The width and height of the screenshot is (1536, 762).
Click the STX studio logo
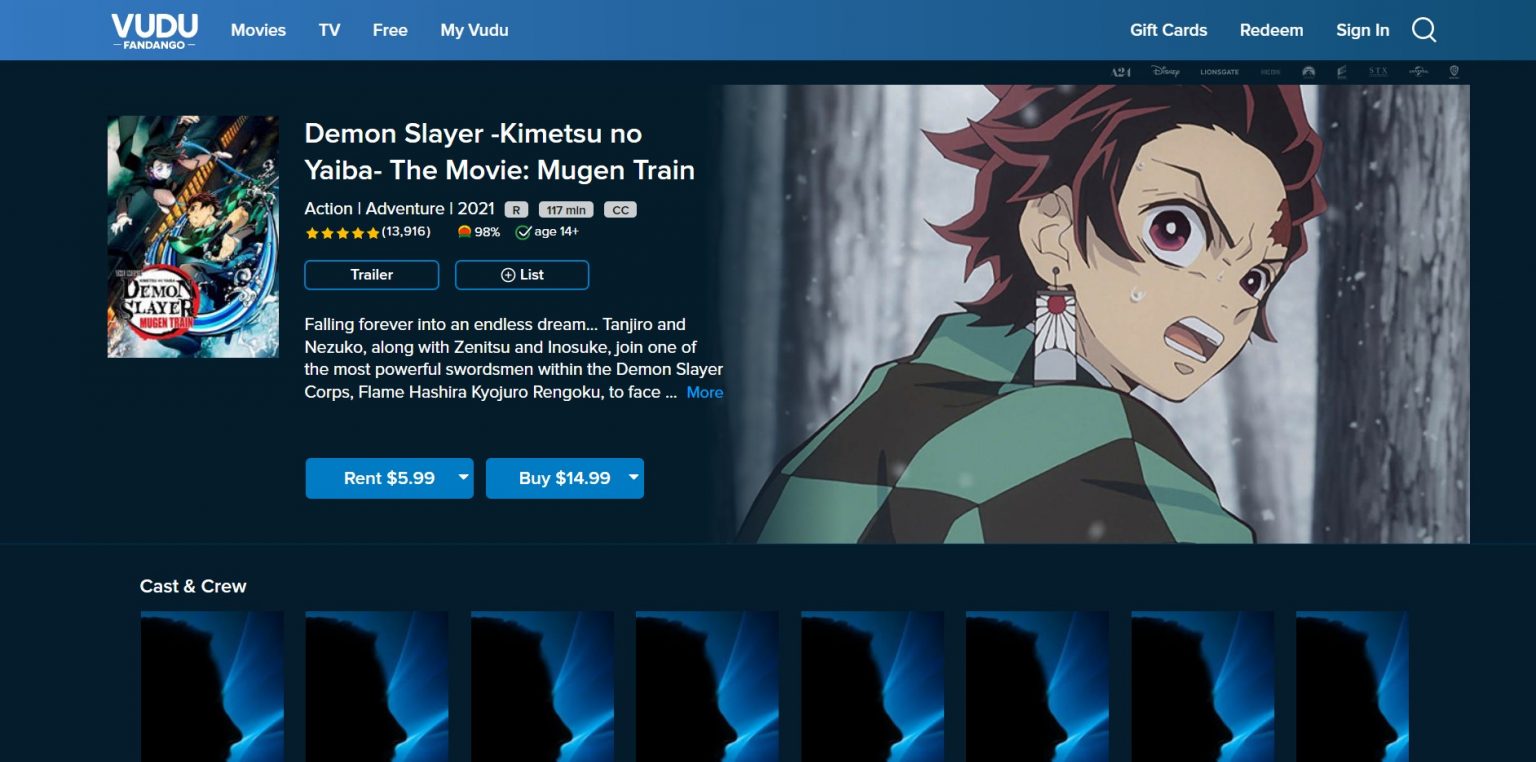pos(1378,72)
